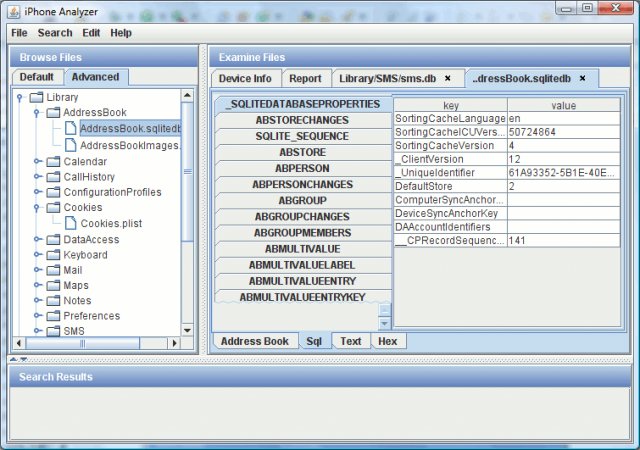Close the ..dressBook.sqlitedb tab
The height and width of the screenshot is (450, 640).
[582, 78]
